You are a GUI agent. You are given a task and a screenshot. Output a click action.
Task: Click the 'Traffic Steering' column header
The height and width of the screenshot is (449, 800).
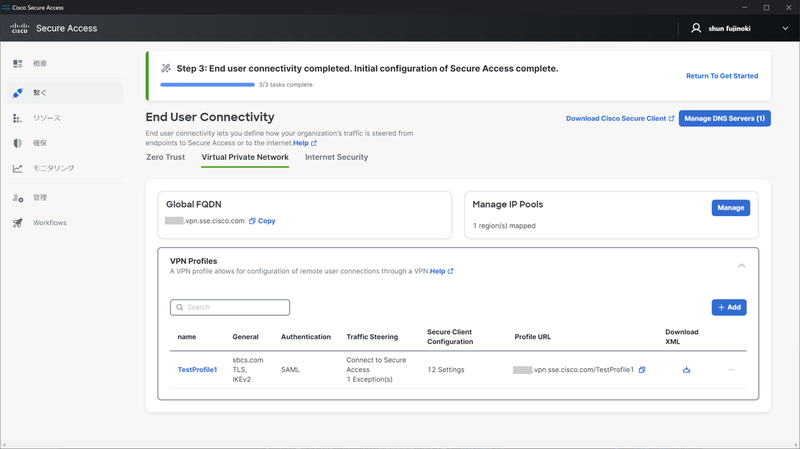[372, 337]
